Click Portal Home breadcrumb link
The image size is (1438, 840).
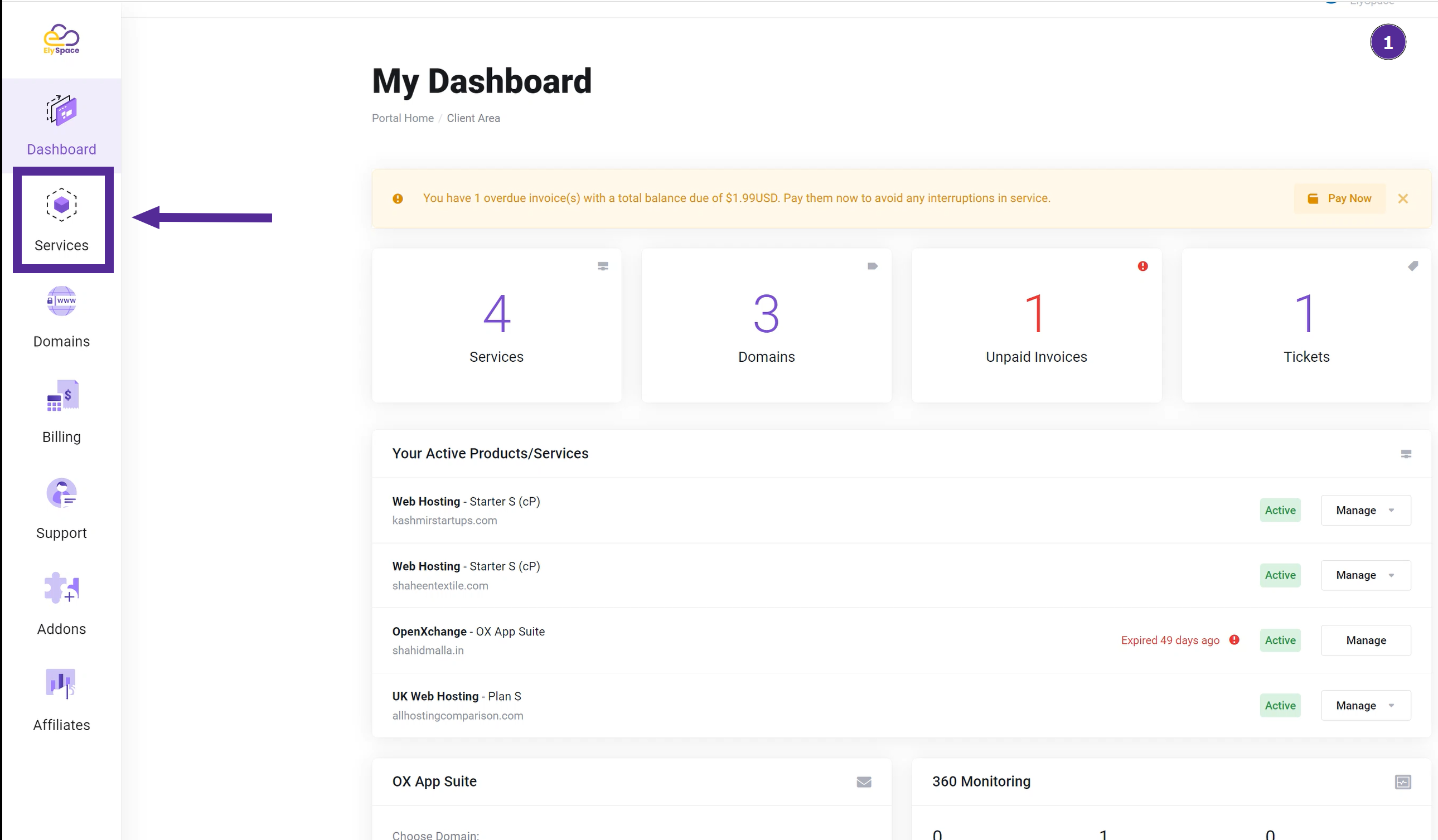tap(402, 118)
